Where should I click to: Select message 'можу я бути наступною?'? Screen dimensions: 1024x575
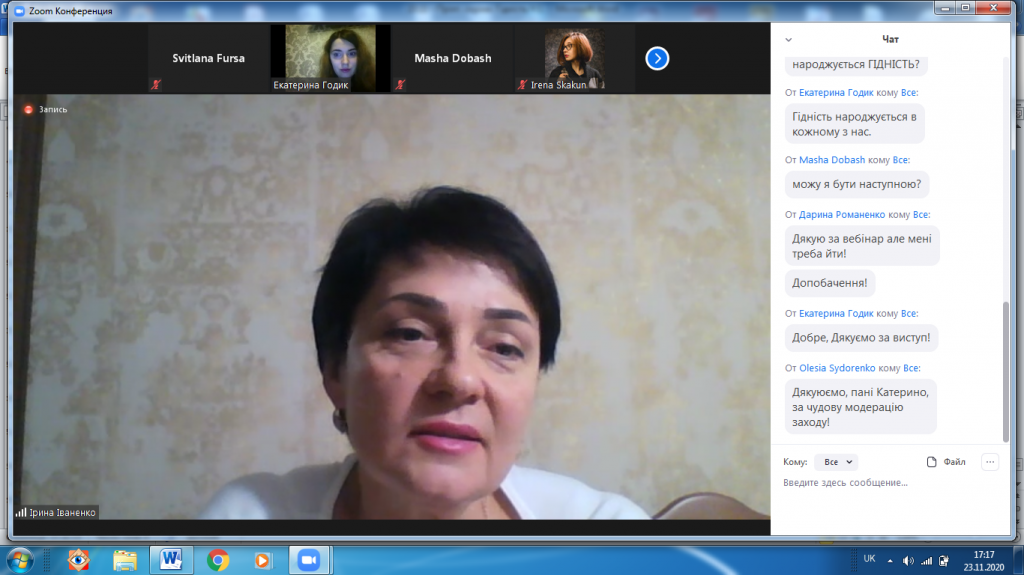[x=857, y=184]
